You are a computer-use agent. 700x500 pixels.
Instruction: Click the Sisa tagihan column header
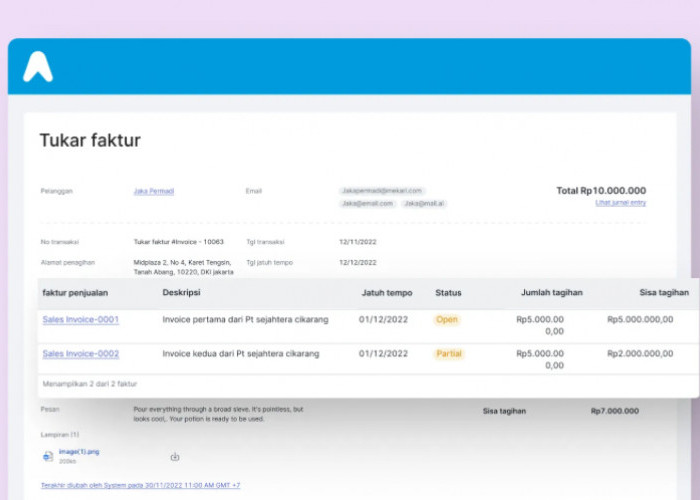point(663,293)
